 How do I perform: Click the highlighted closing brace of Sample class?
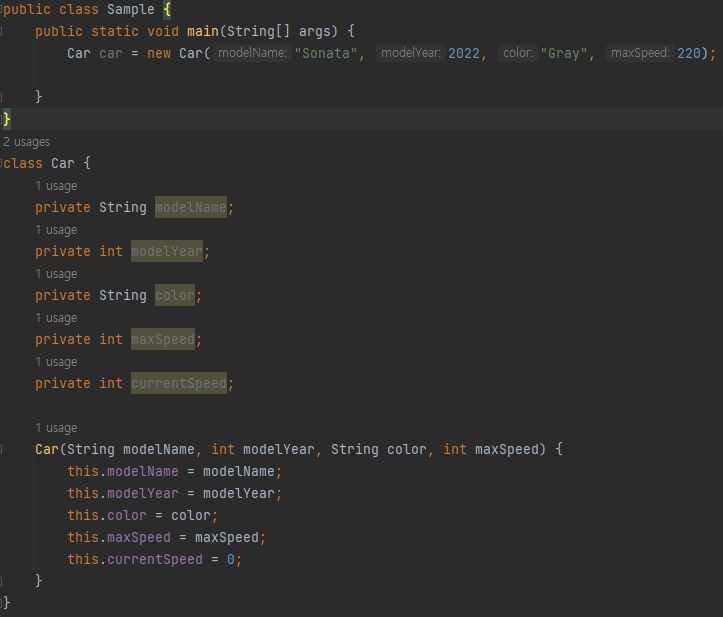6,119
